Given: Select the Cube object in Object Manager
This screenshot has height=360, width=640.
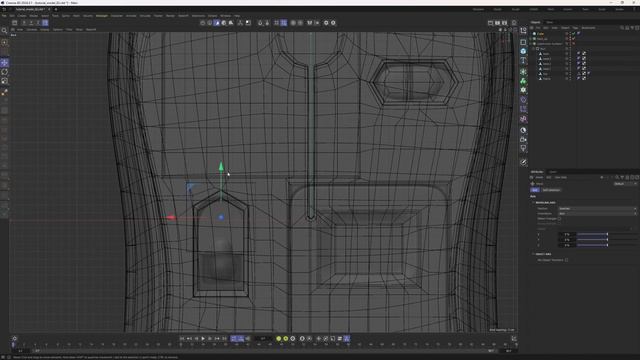Looking at the screenshot, I should pos(540,33).
